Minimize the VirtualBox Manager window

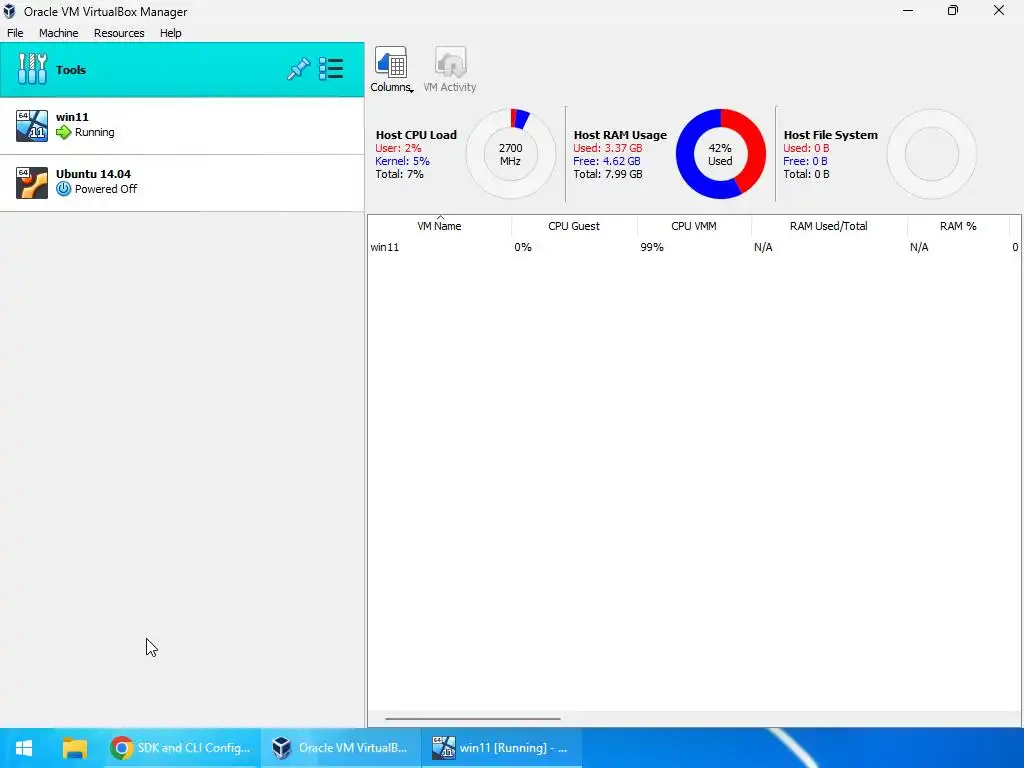click(x=908, y=10)
